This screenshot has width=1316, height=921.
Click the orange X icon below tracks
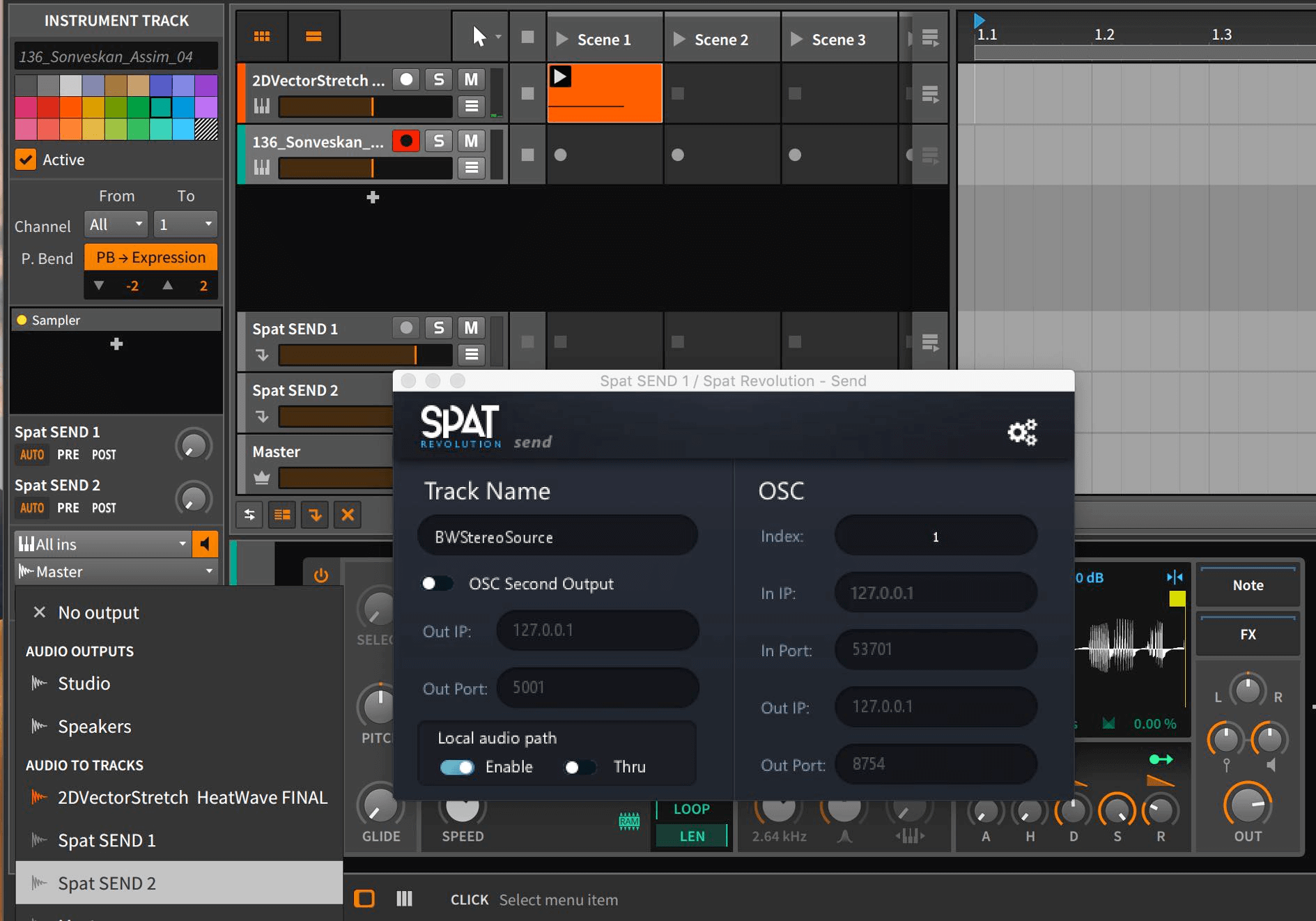pos(348,515)
